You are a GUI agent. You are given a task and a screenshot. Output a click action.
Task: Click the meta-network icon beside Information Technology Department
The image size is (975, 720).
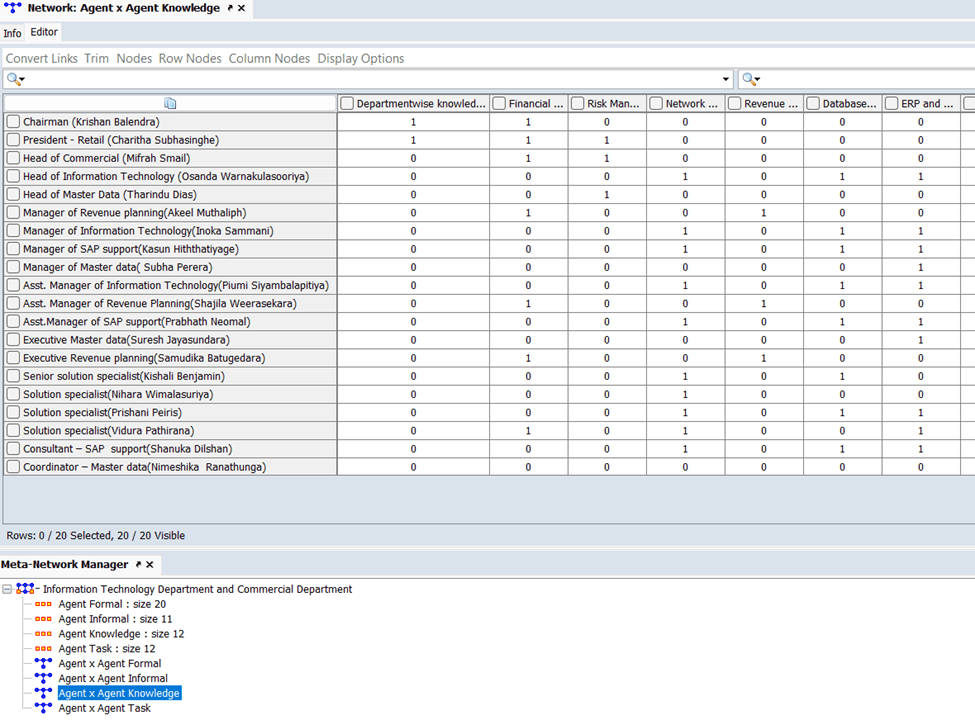tap(26, 589)
